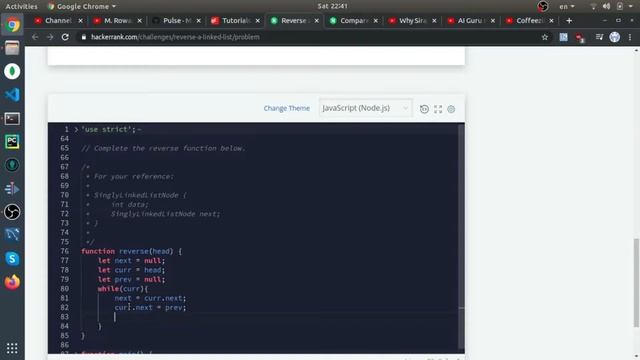This screenshot has height=360, width=640.
Task: Reload the HackerRank page
Action: 65,37
